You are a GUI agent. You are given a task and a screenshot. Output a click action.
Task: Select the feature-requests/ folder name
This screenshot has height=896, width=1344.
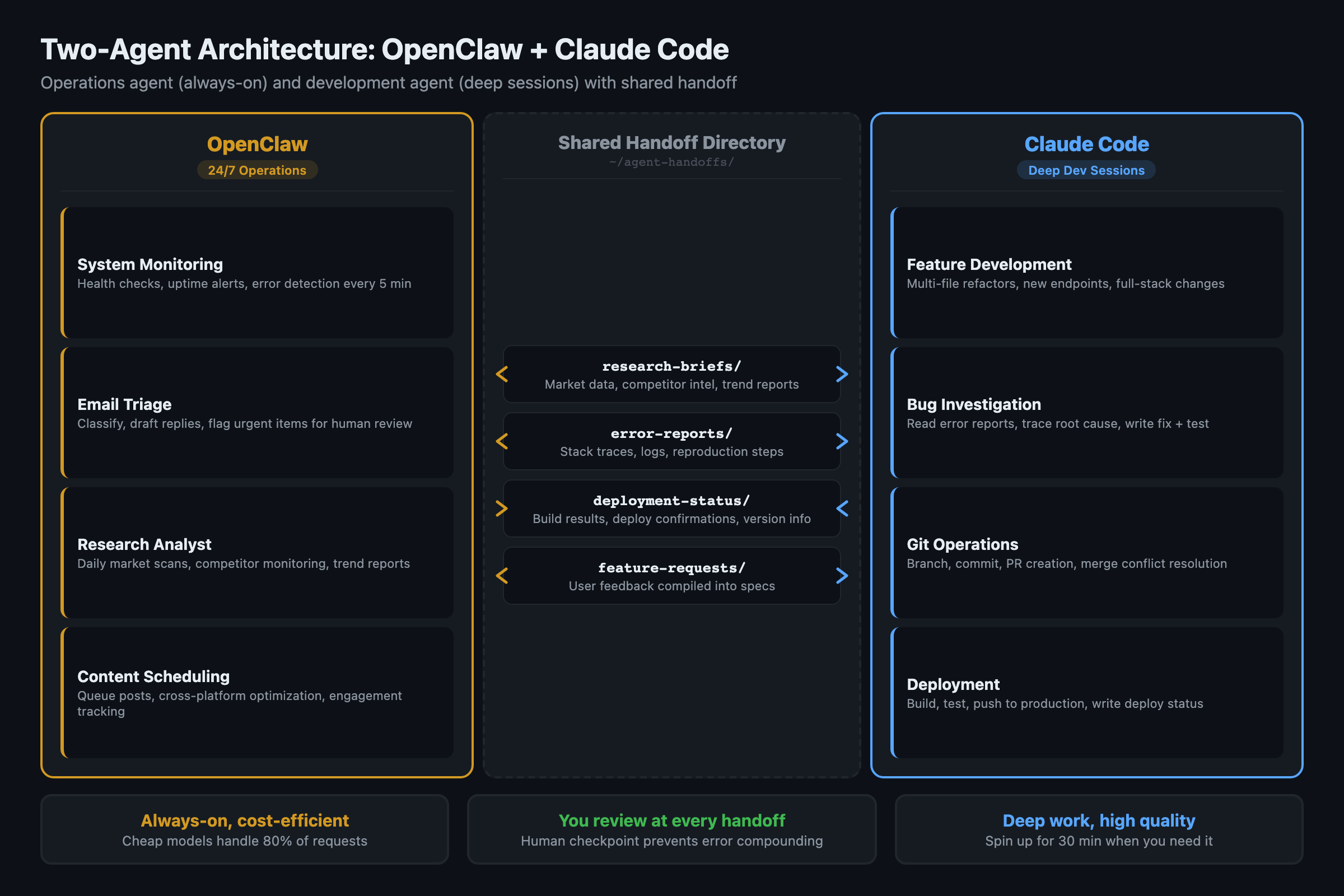(671, 568)
